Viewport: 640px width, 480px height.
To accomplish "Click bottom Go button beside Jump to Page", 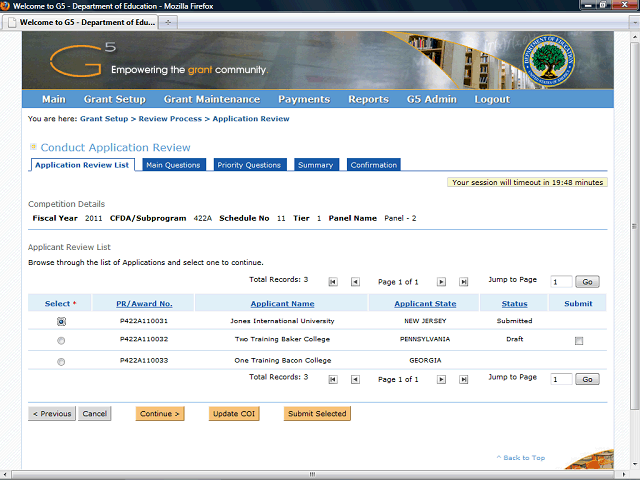I will [587, 379].
